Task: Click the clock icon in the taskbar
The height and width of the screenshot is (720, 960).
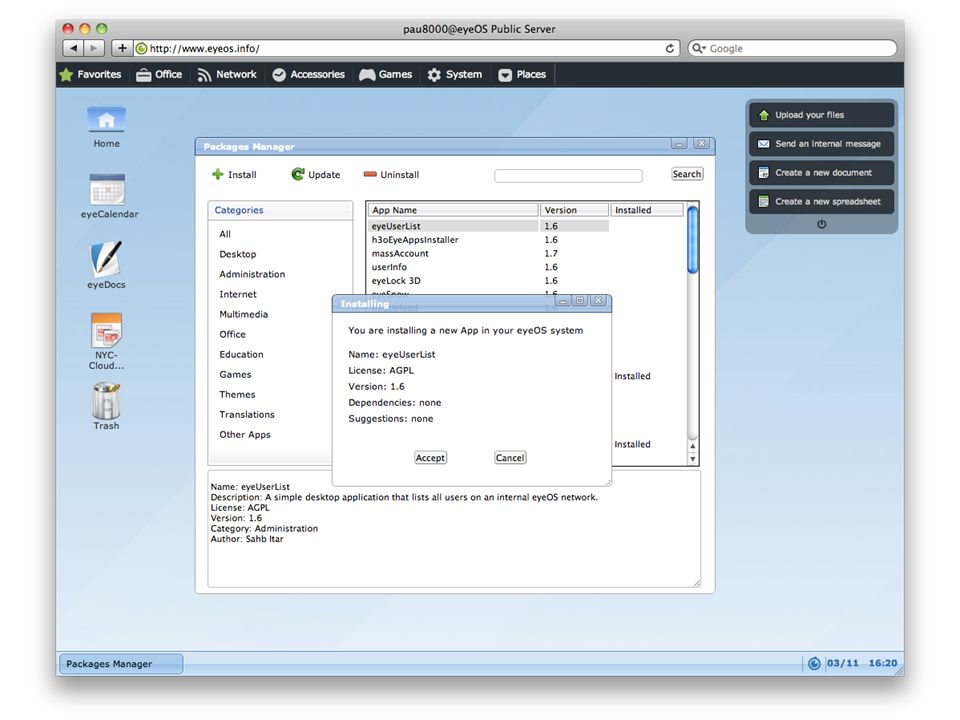Action: (814, 663)
